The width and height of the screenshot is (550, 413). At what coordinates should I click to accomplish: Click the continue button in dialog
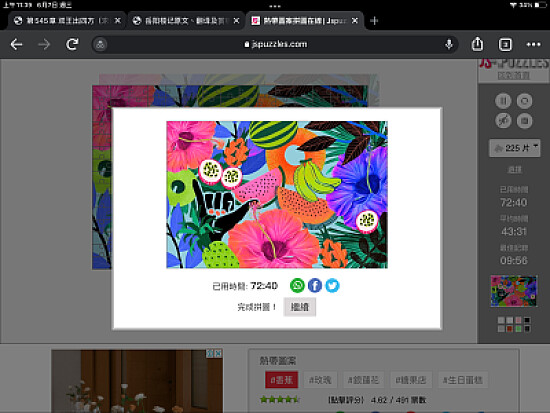point(300,307)
